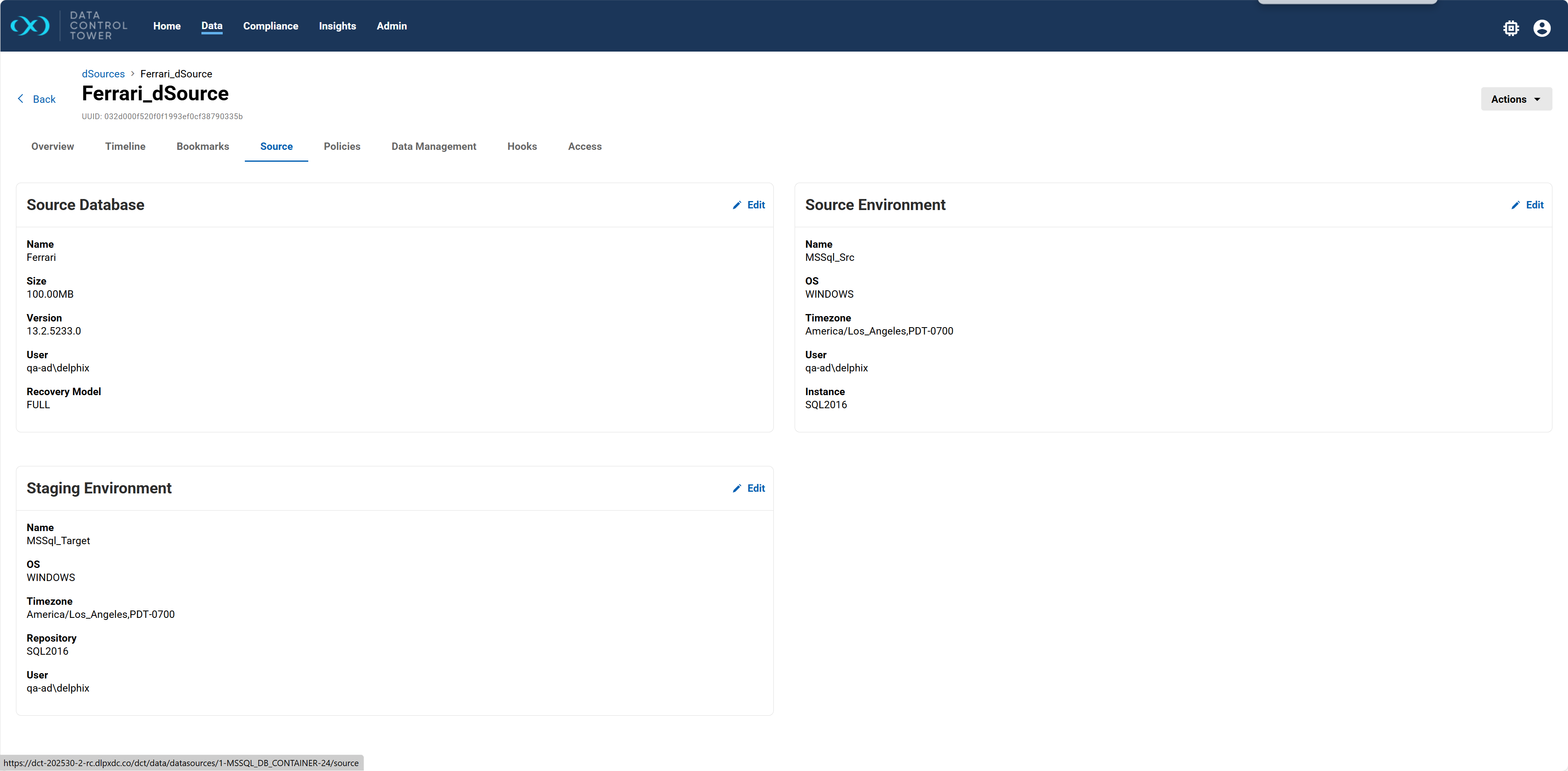Follow the dSources breadcrumb link
Screen dimensions: 1568x771
(x=103, y=74)
